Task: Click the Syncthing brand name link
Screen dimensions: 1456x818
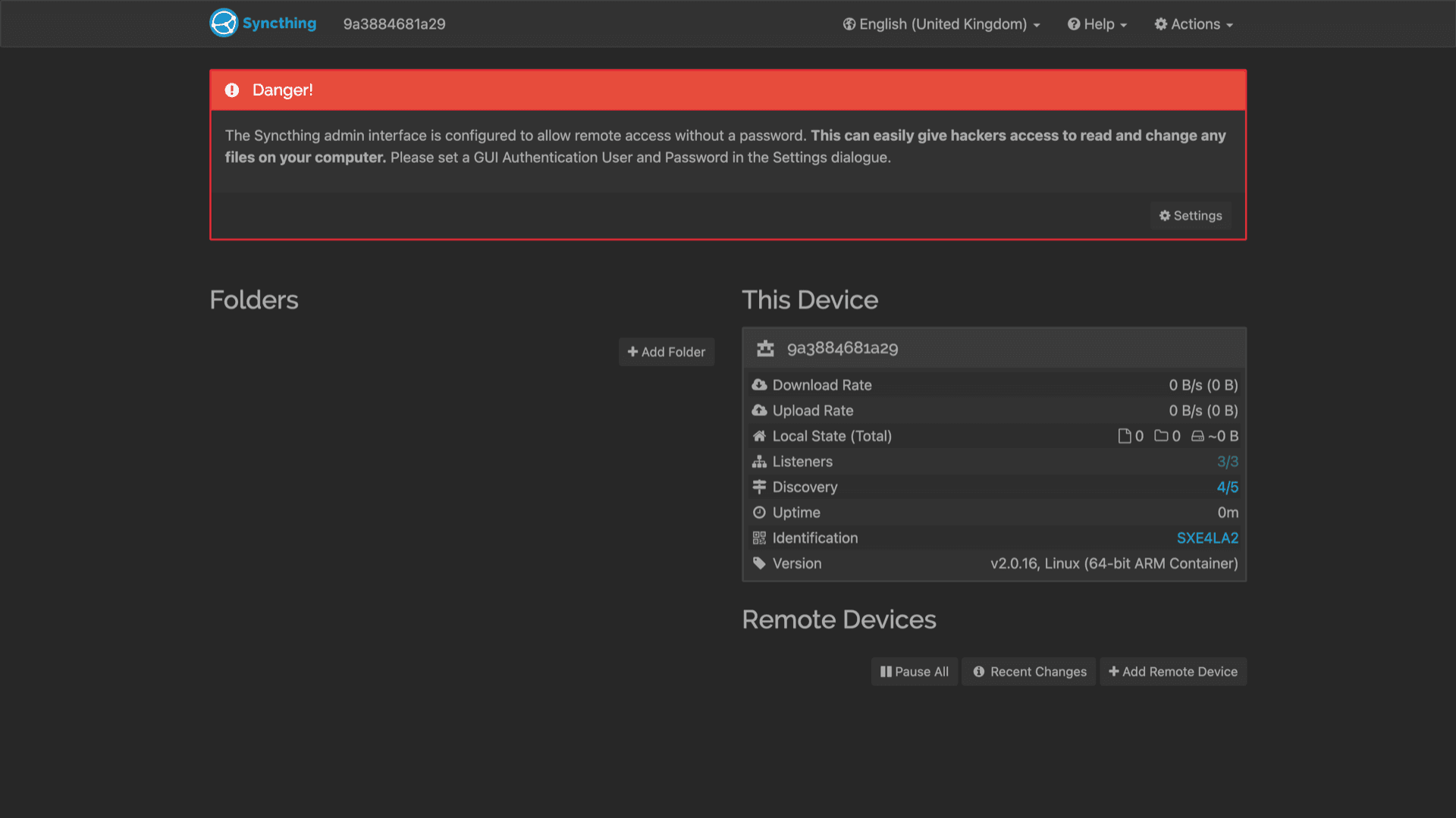Action: (x=279, y=24)
